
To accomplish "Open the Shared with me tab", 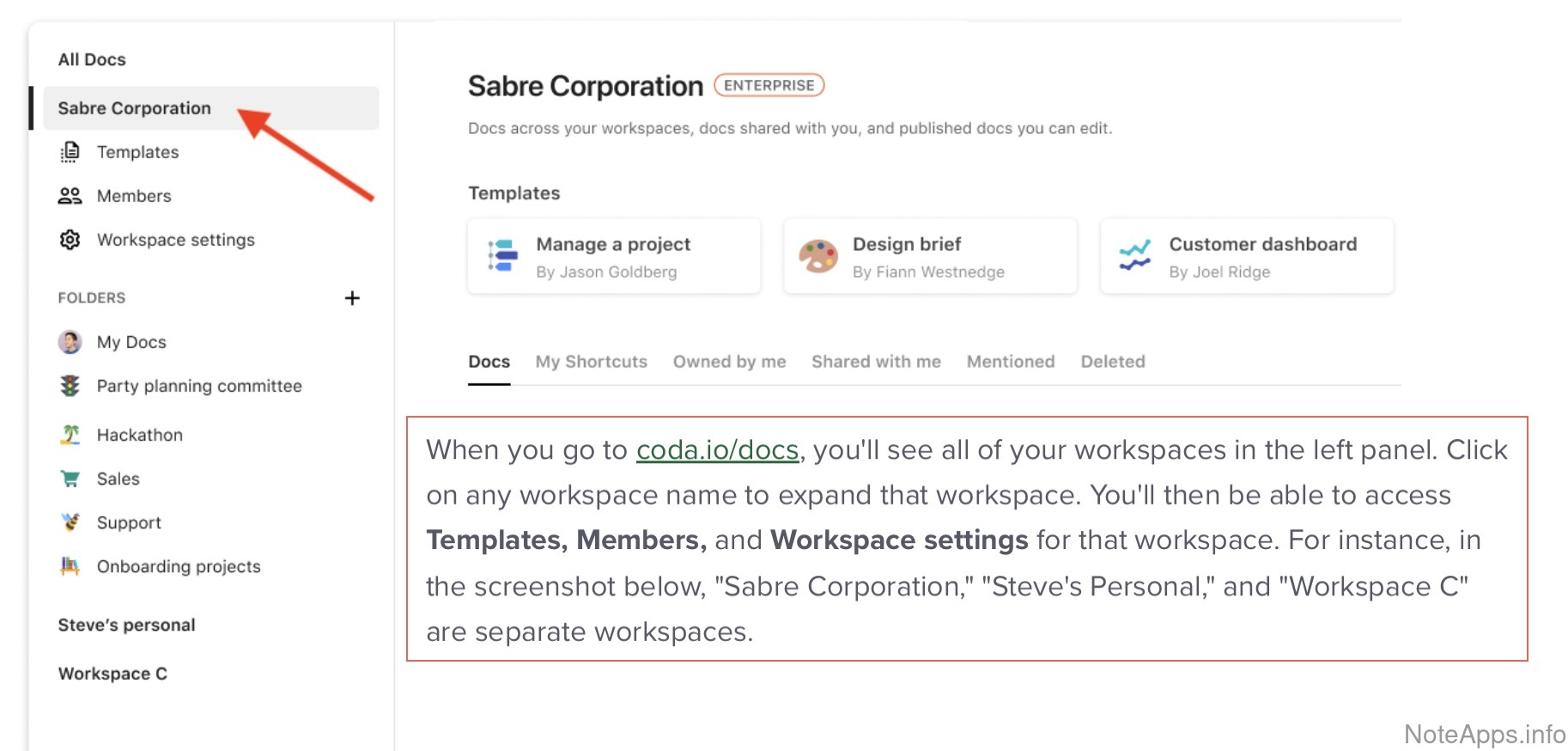I will (876, 362).
